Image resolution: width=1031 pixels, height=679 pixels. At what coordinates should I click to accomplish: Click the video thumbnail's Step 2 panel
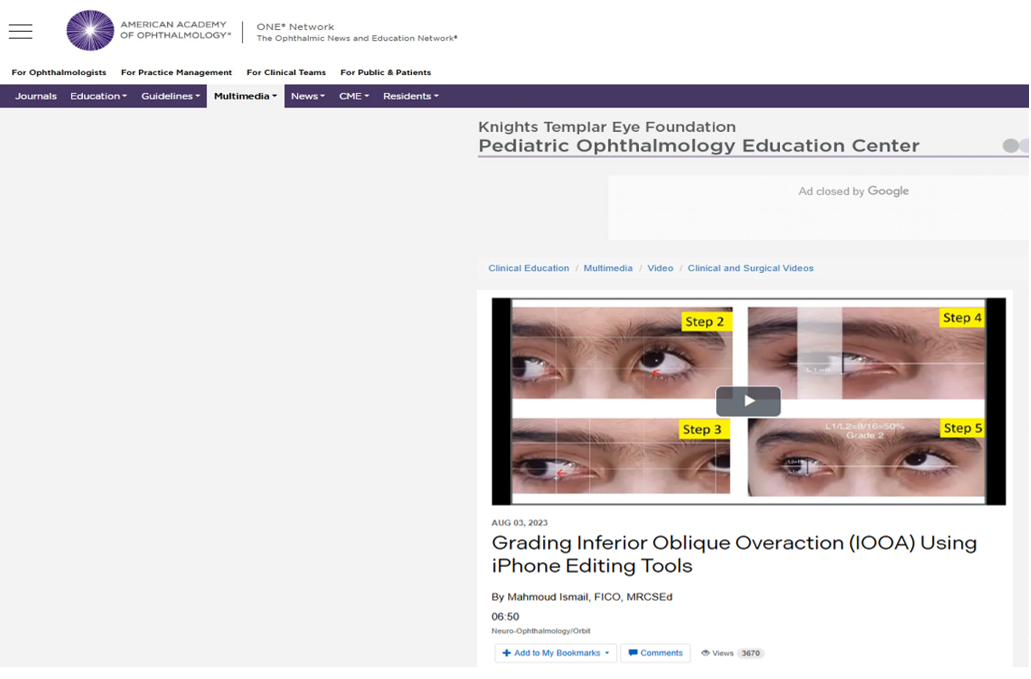(x=621, y=353)
